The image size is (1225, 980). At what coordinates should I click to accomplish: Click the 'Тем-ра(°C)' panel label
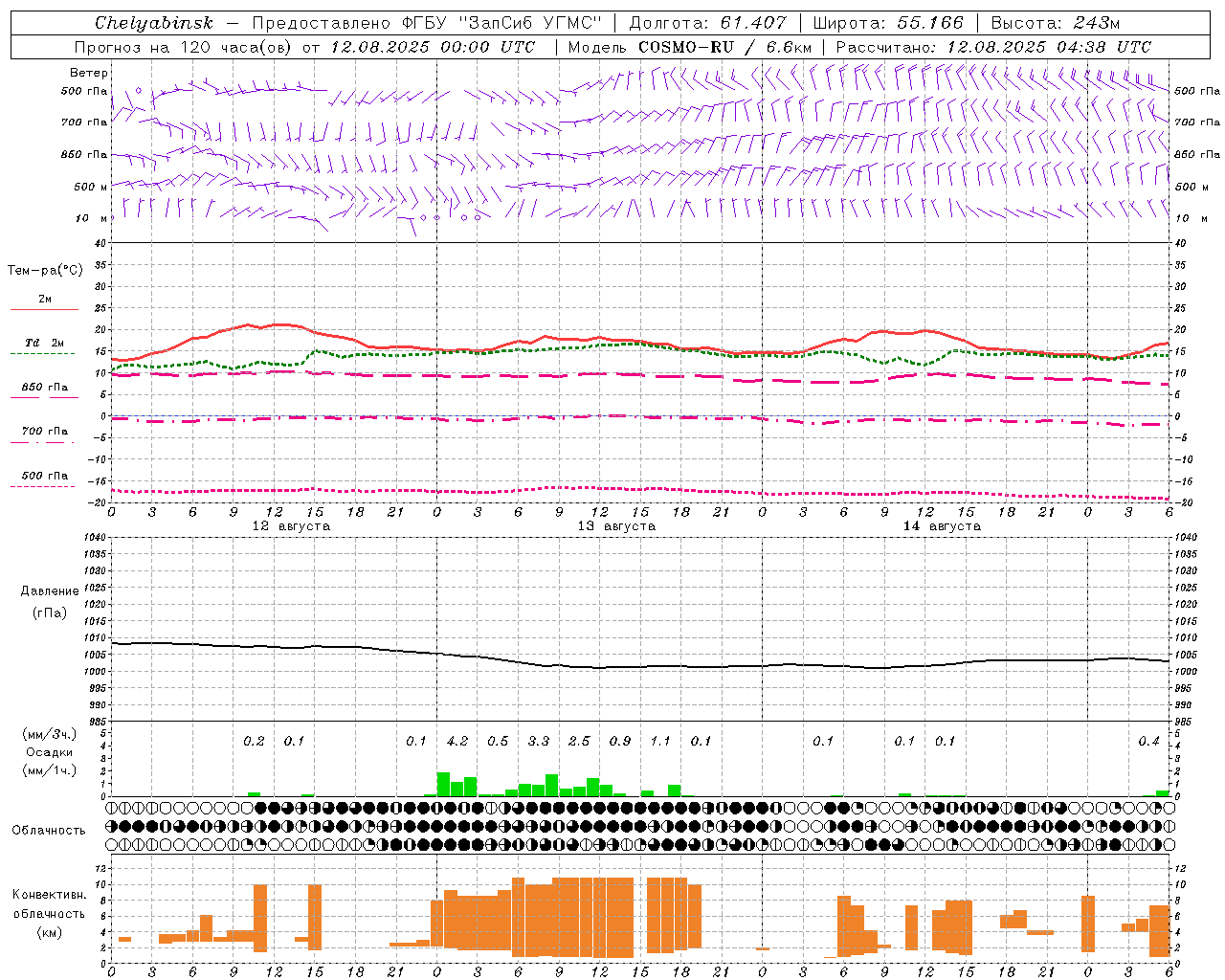click(45, 271)
